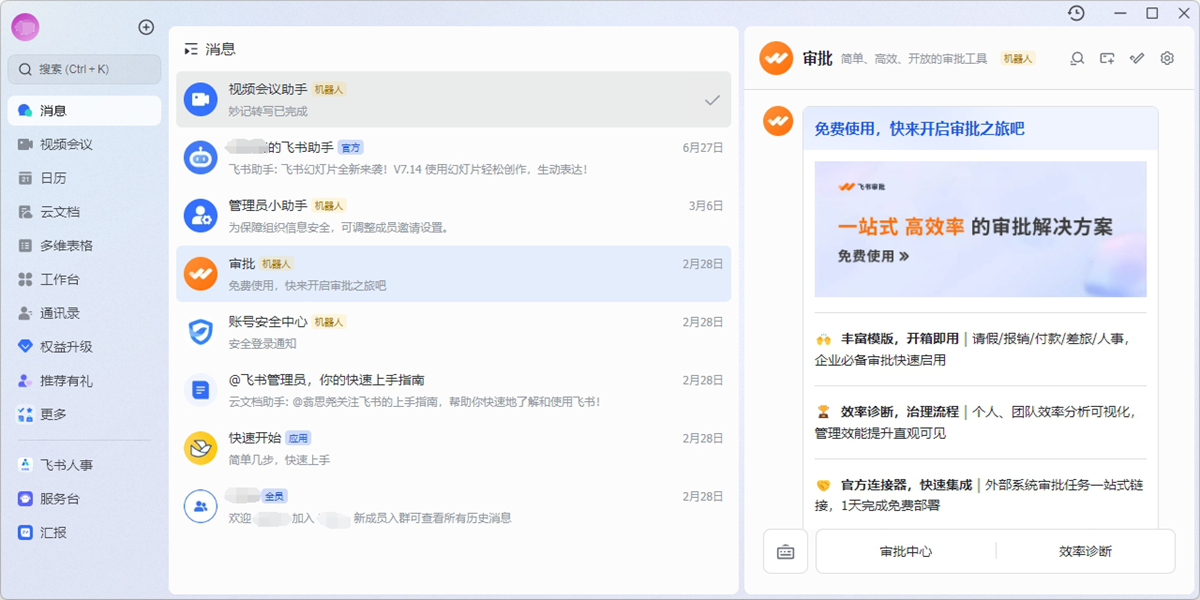Click the 一站式高效率的审批解决方案 banner image

(980, 229)
